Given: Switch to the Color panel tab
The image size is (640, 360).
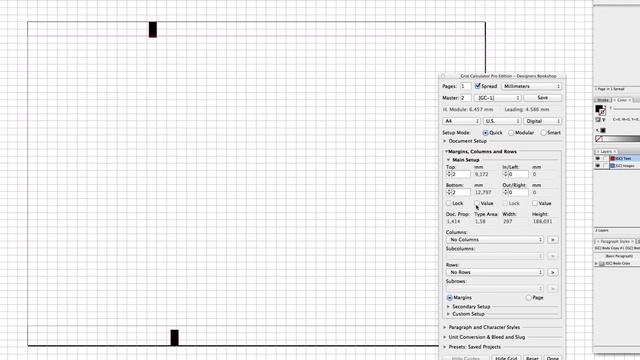Looking at the screenshot, I should [622, 100].
